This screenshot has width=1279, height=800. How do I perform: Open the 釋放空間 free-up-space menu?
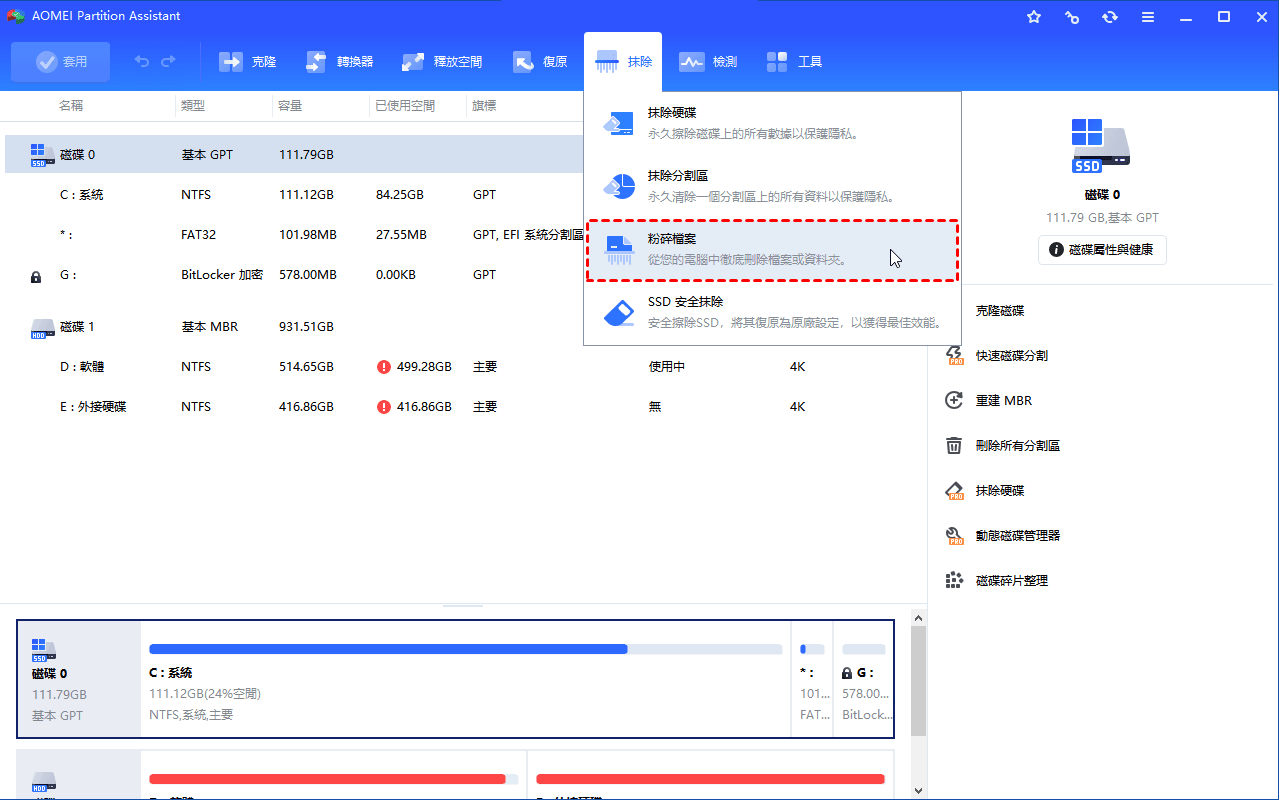[442, 62]
